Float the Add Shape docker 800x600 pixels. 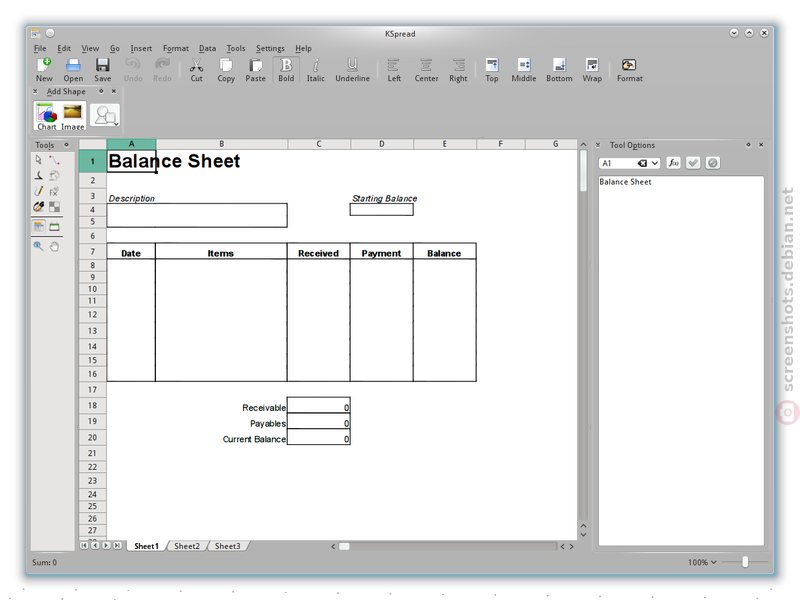101,91
